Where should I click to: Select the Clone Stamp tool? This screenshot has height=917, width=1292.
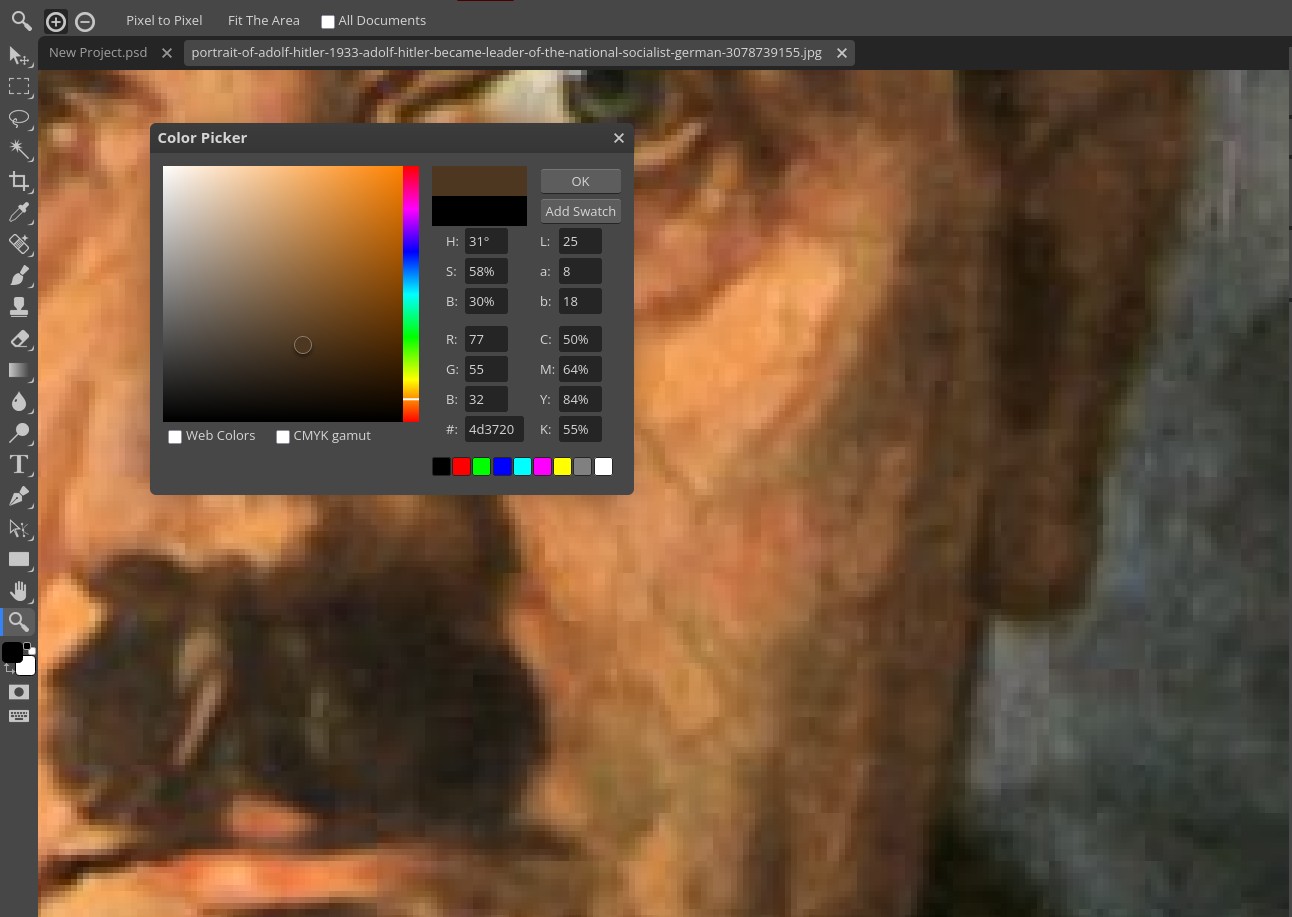19,307
